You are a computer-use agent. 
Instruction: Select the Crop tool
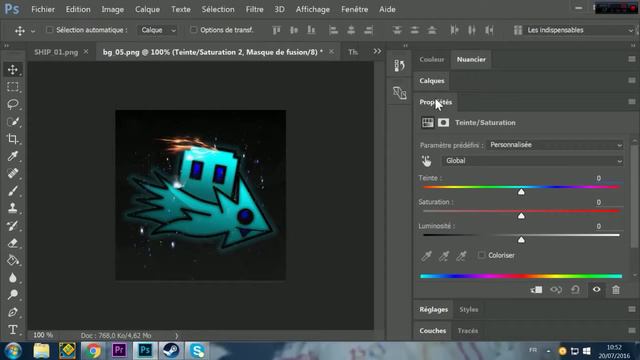click(13, 139)
